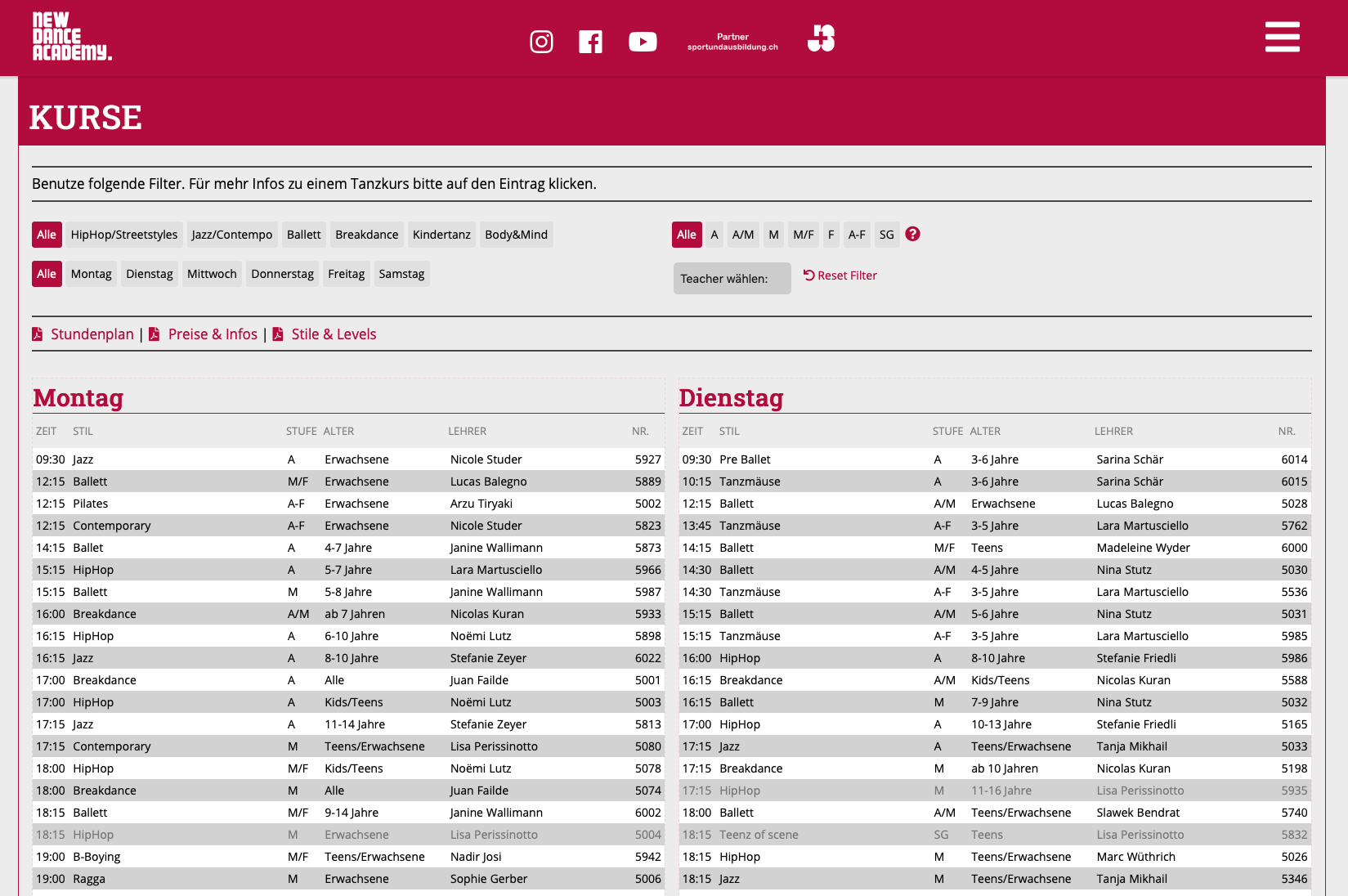Image resolution: width=1348 pixels, height=896 pixels.
Task: Open the Instagram page icon
Action: click(541, 42)
